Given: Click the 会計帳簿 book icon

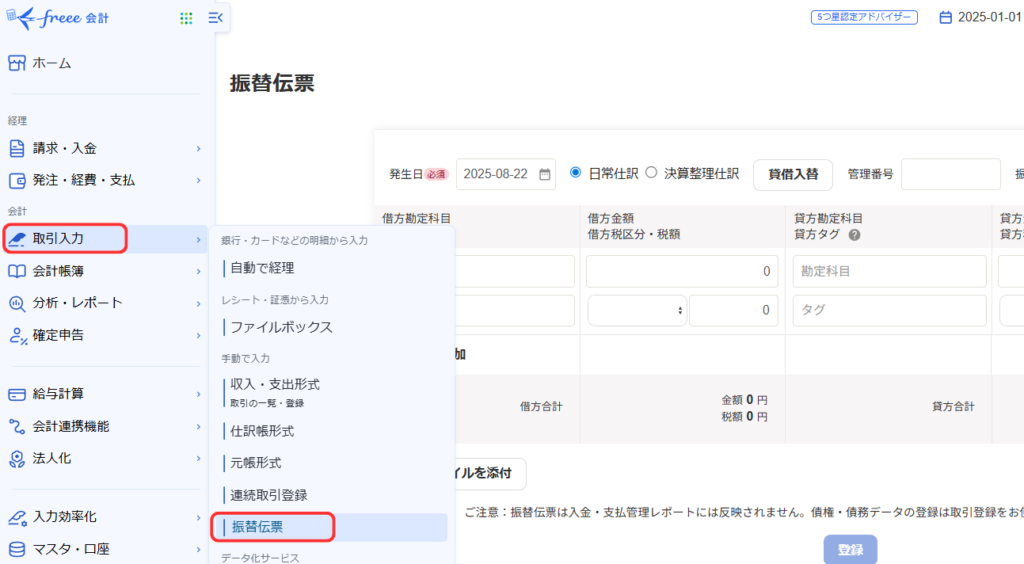Looking at the screenshot, I should (16, 271).
